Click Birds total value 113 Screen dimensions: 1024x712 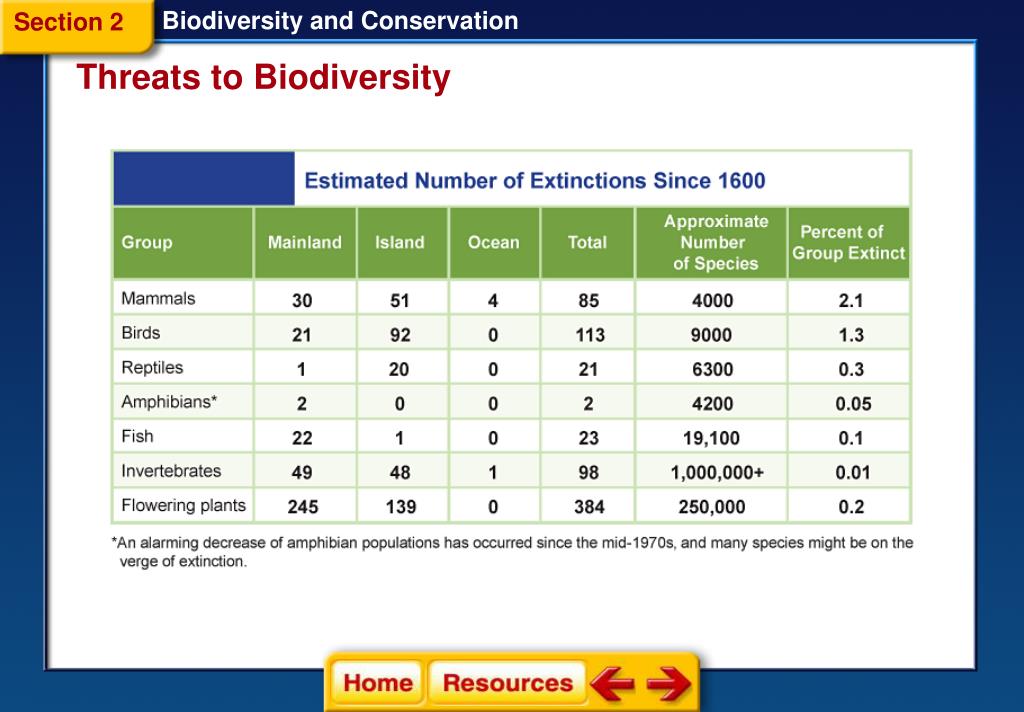(x=590, y=335)
